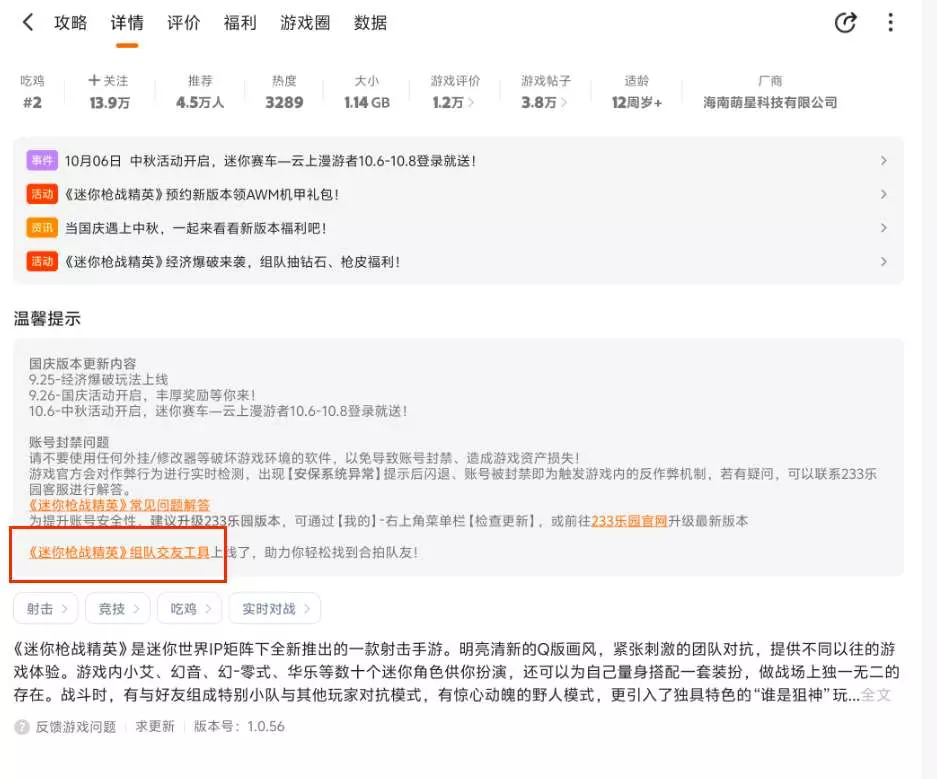Viewport: 937px width, 779px height.
Task: Switch to the 攻略 tab
Action: (x=71, y=23)
